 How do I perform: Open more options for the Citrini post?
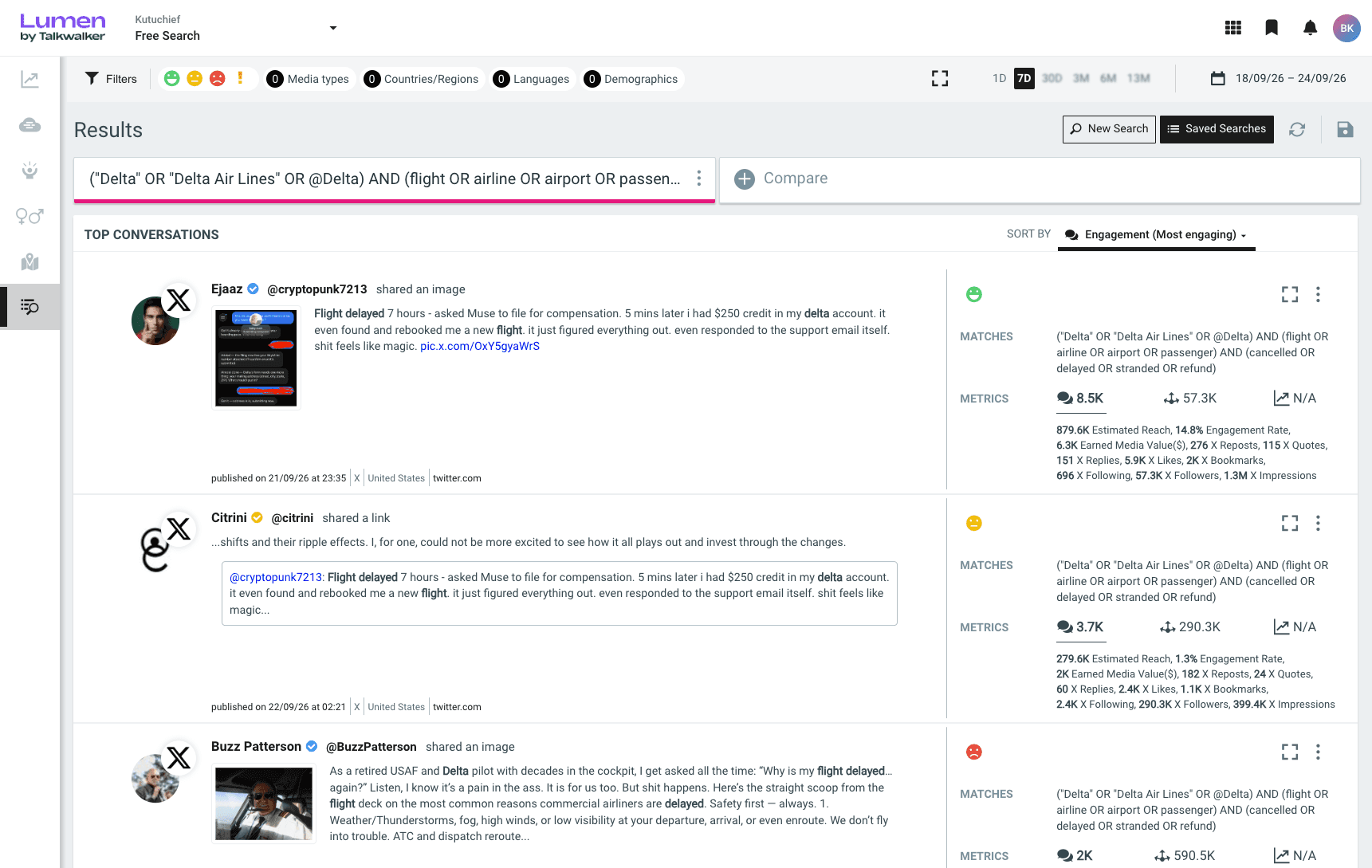point(1318,523)
